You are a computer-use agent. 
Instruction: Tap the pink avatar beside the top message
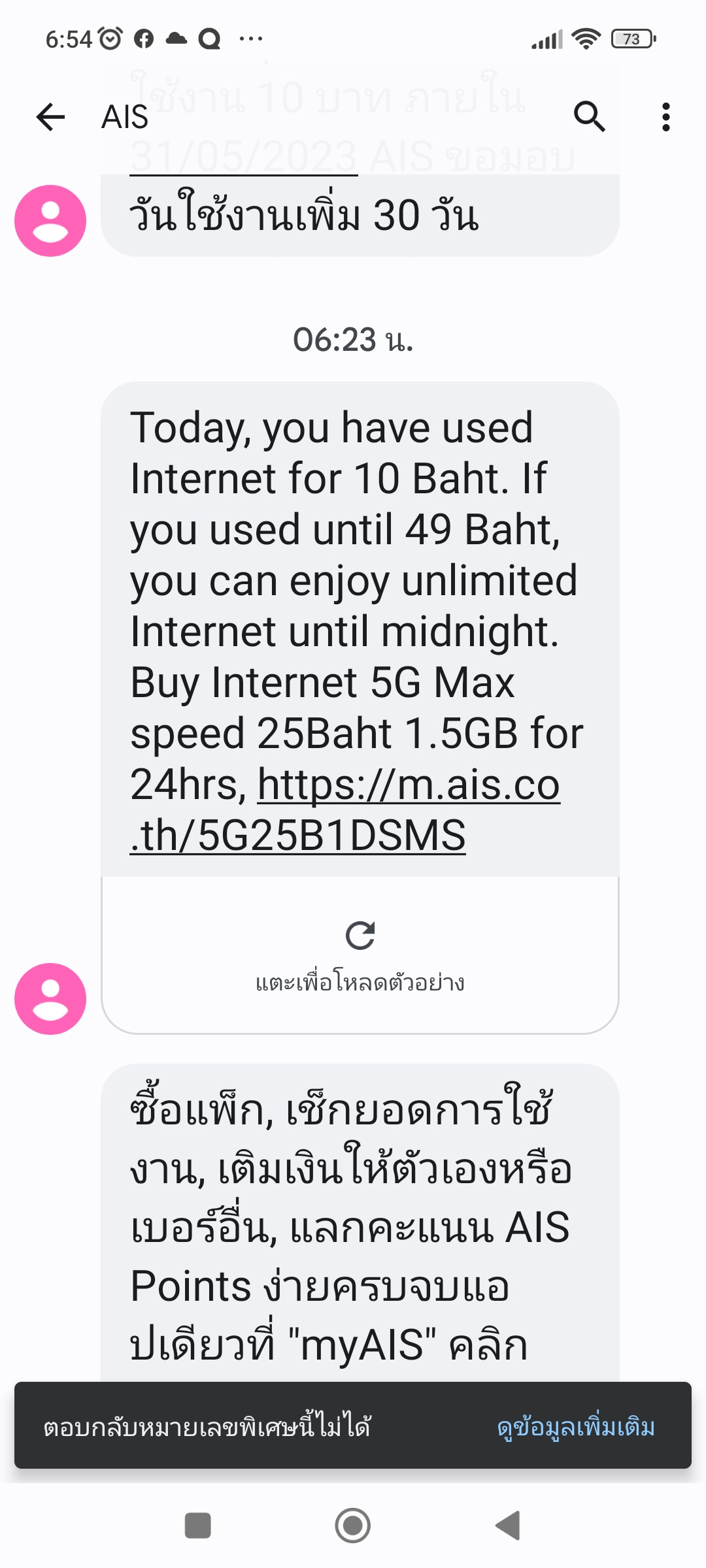point(50,221)
